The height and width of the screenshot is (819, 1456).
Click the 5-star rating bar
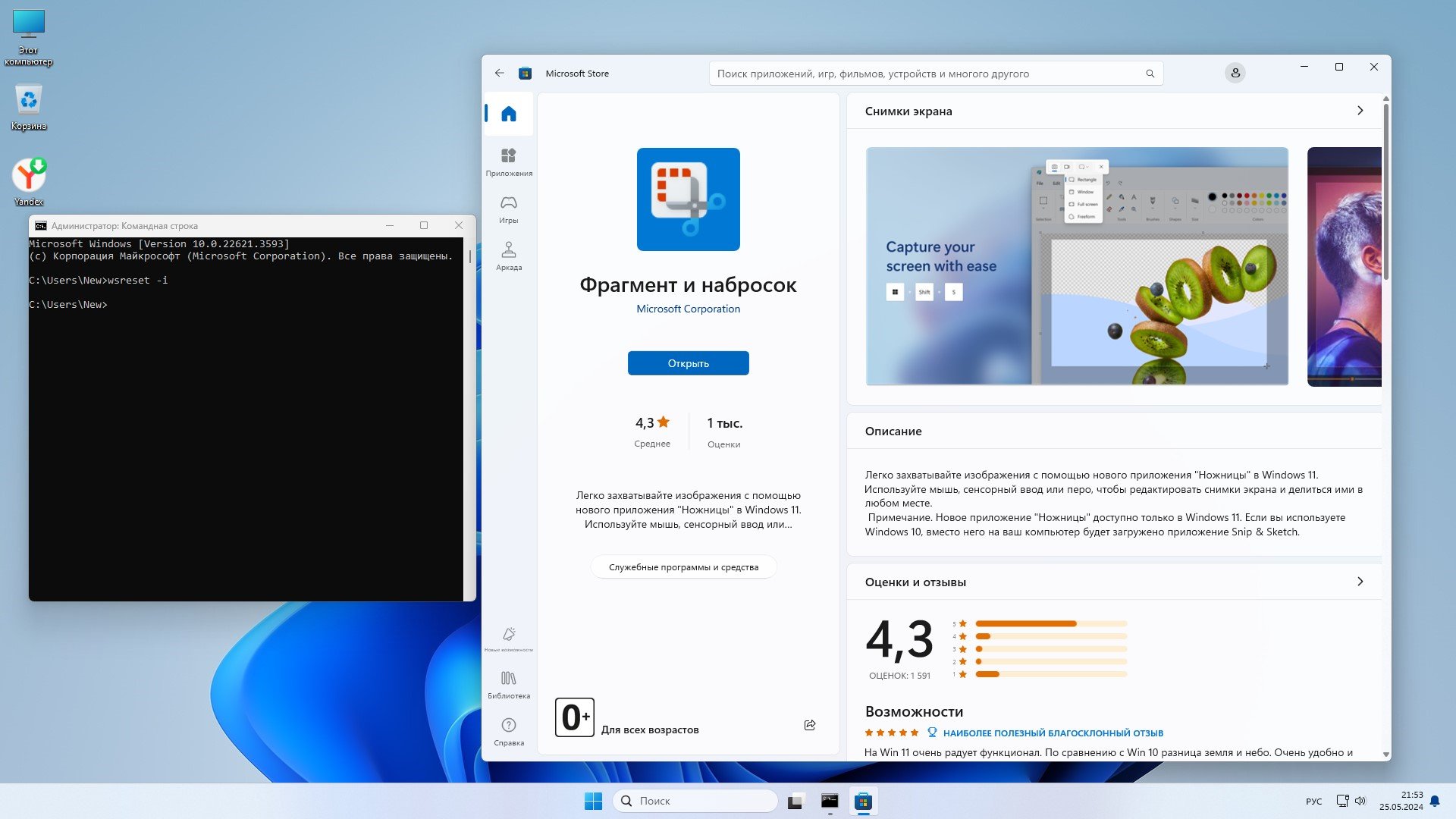pos(1050,623)
